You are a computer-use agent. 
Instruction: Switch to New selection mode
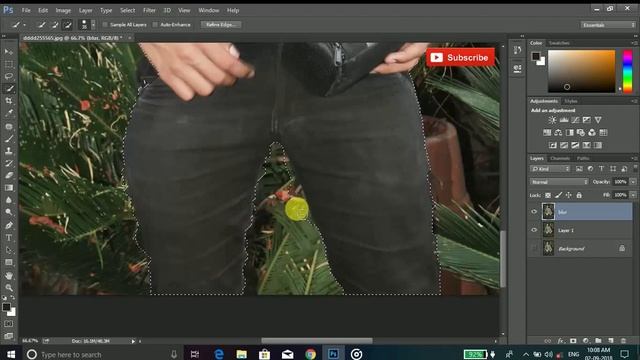[x=42, y=25]
